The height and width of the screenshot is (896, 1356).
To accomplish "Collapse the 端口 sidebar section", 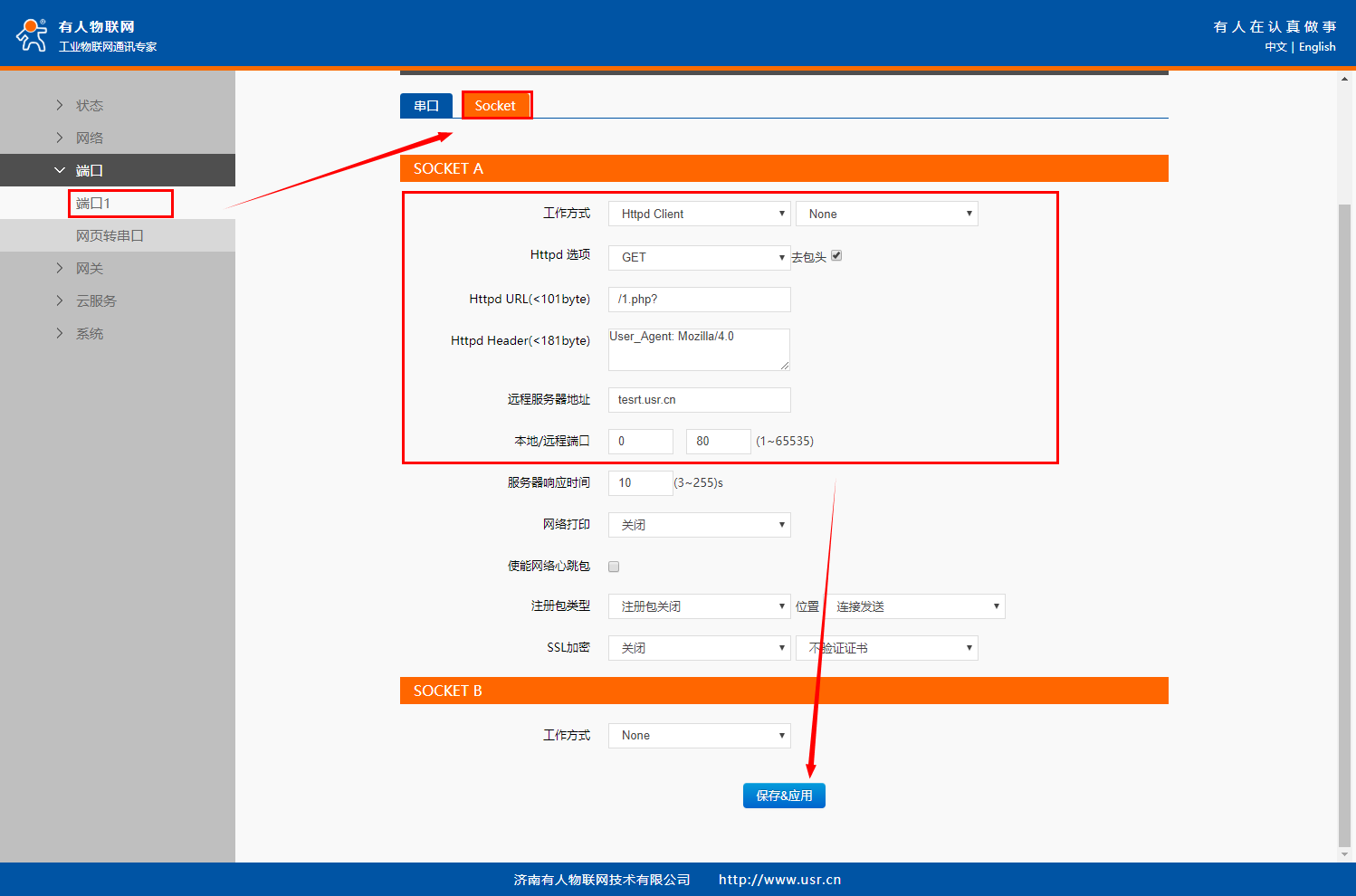I will pos(89,171).
